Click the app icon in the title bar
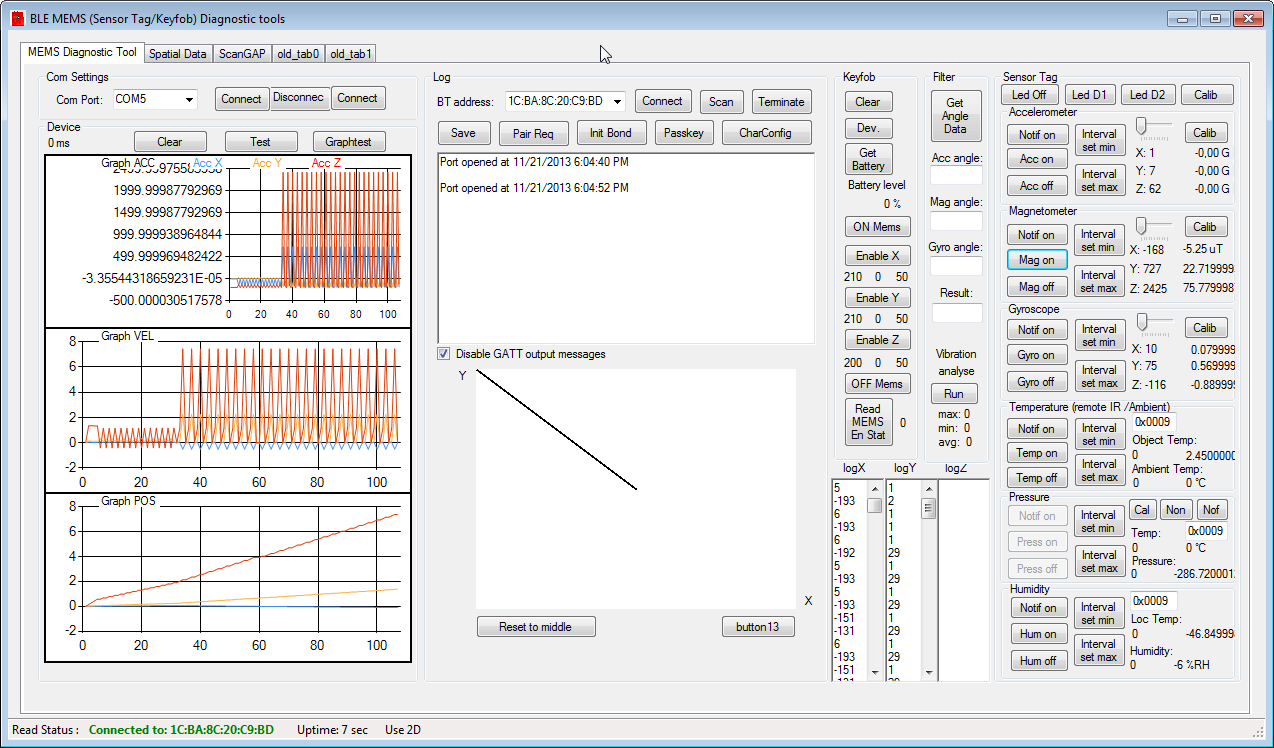 point(17,18)
